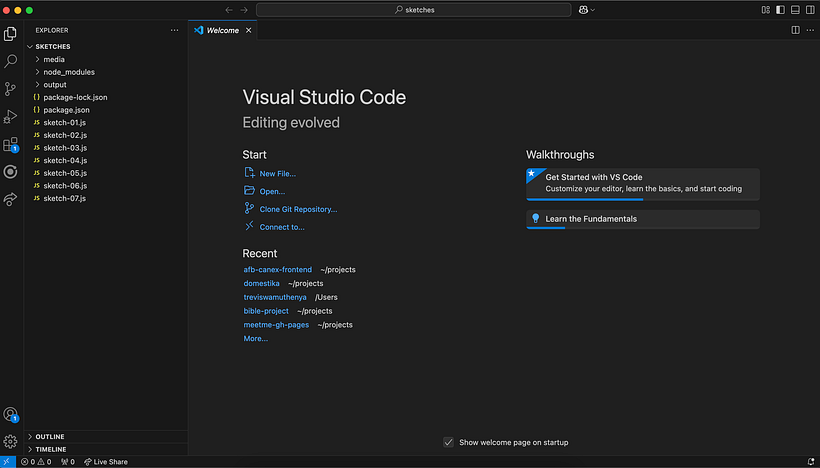Open Get Started with VS Code walkthrough

(643, 184)
